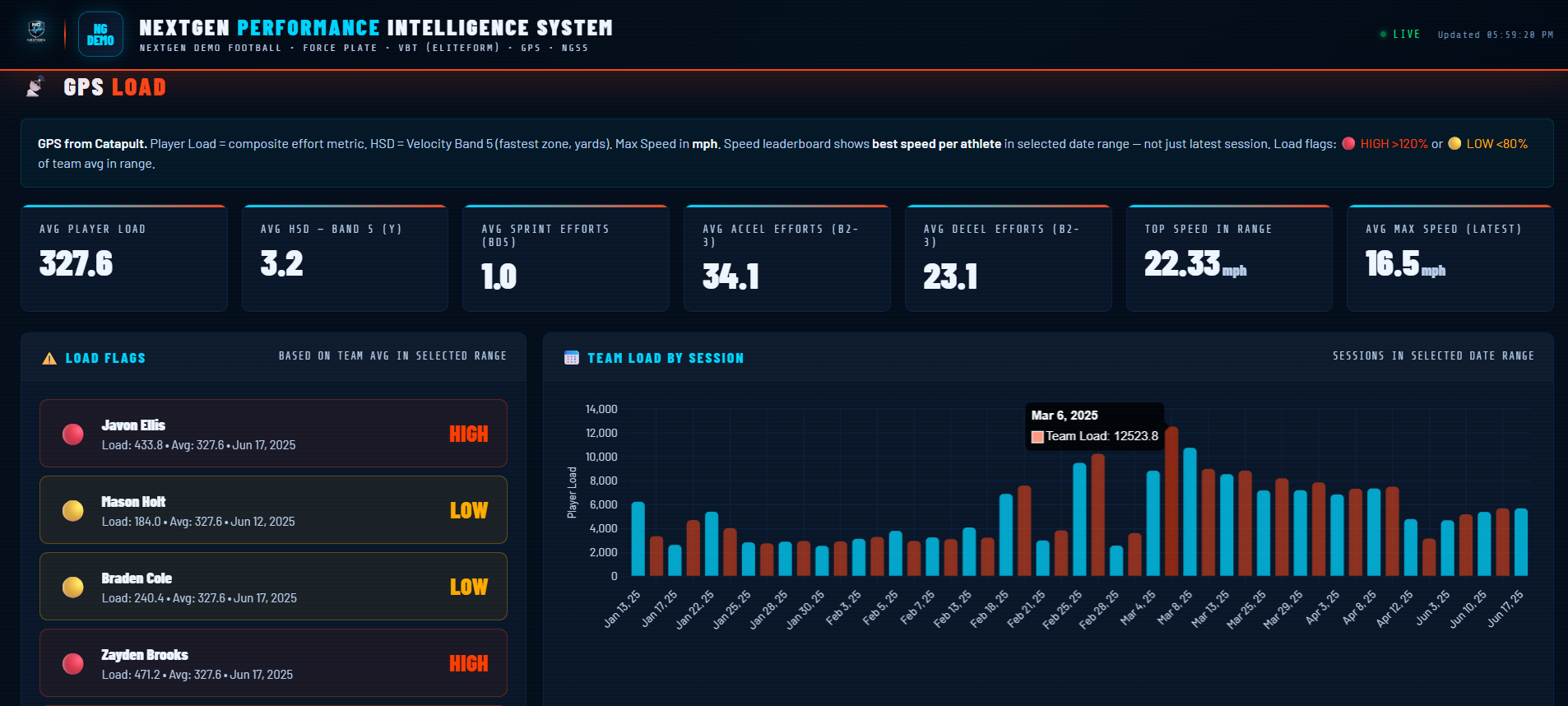Click the 22.33 mph top speed value

1195,264
